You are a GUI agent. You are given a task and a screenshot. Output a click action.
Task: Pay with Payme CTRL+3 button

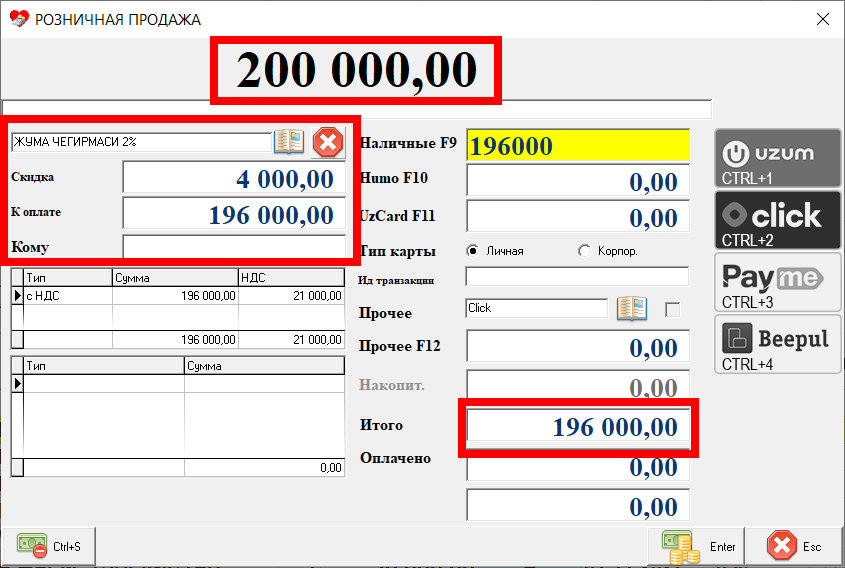[778, 282]
